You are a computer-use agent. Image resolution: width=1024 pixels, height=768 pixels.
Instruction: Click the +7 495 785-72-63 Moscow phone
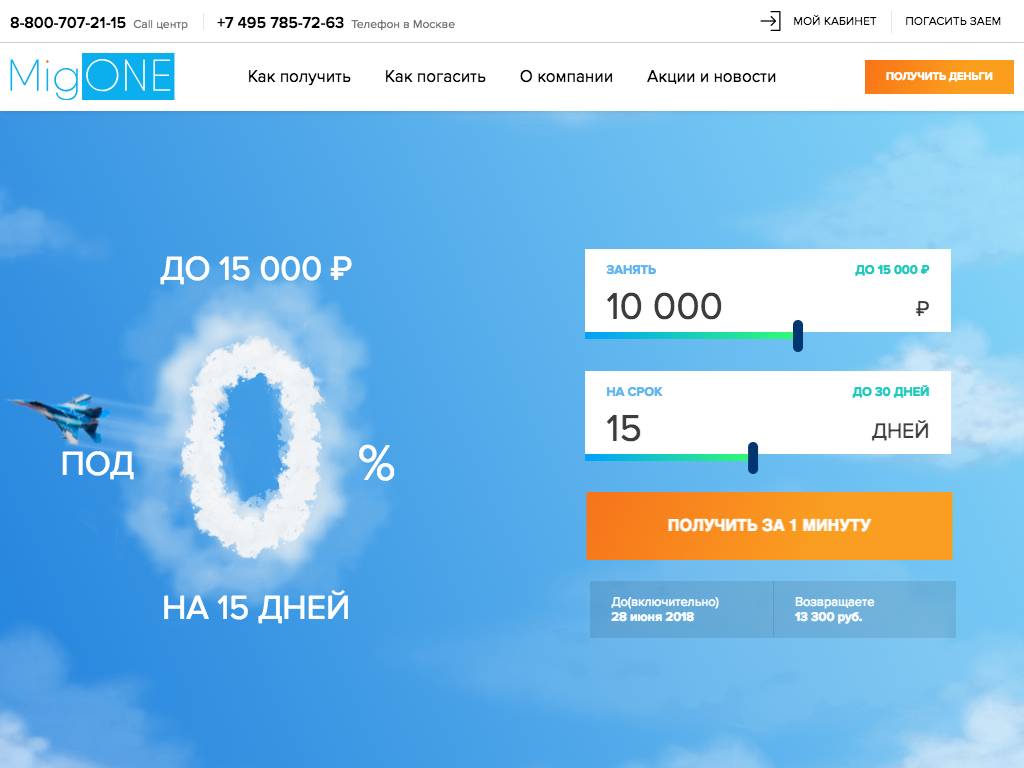pyautogui.click(x=280, y=22)
